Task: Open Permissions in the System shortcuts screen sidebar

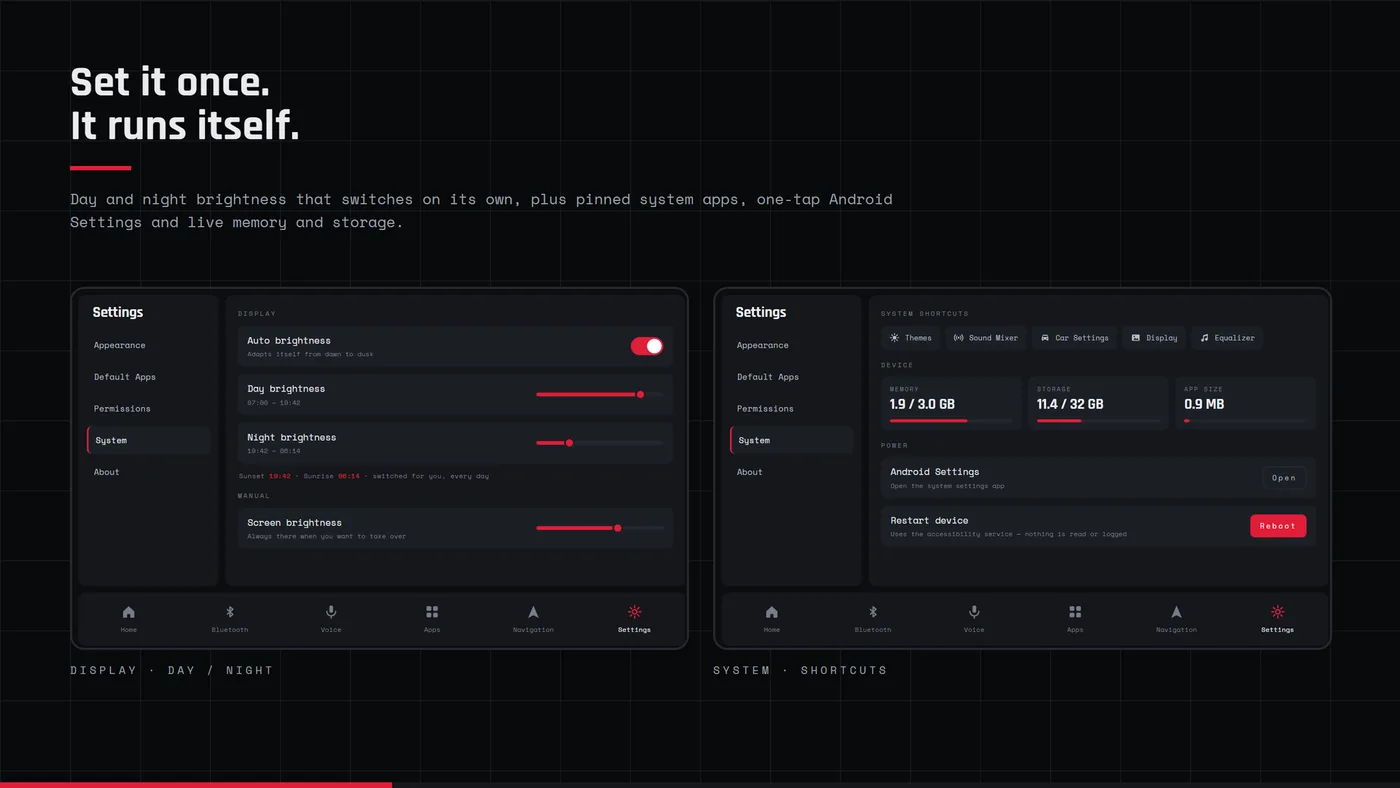Action: (x=791, y=408)
